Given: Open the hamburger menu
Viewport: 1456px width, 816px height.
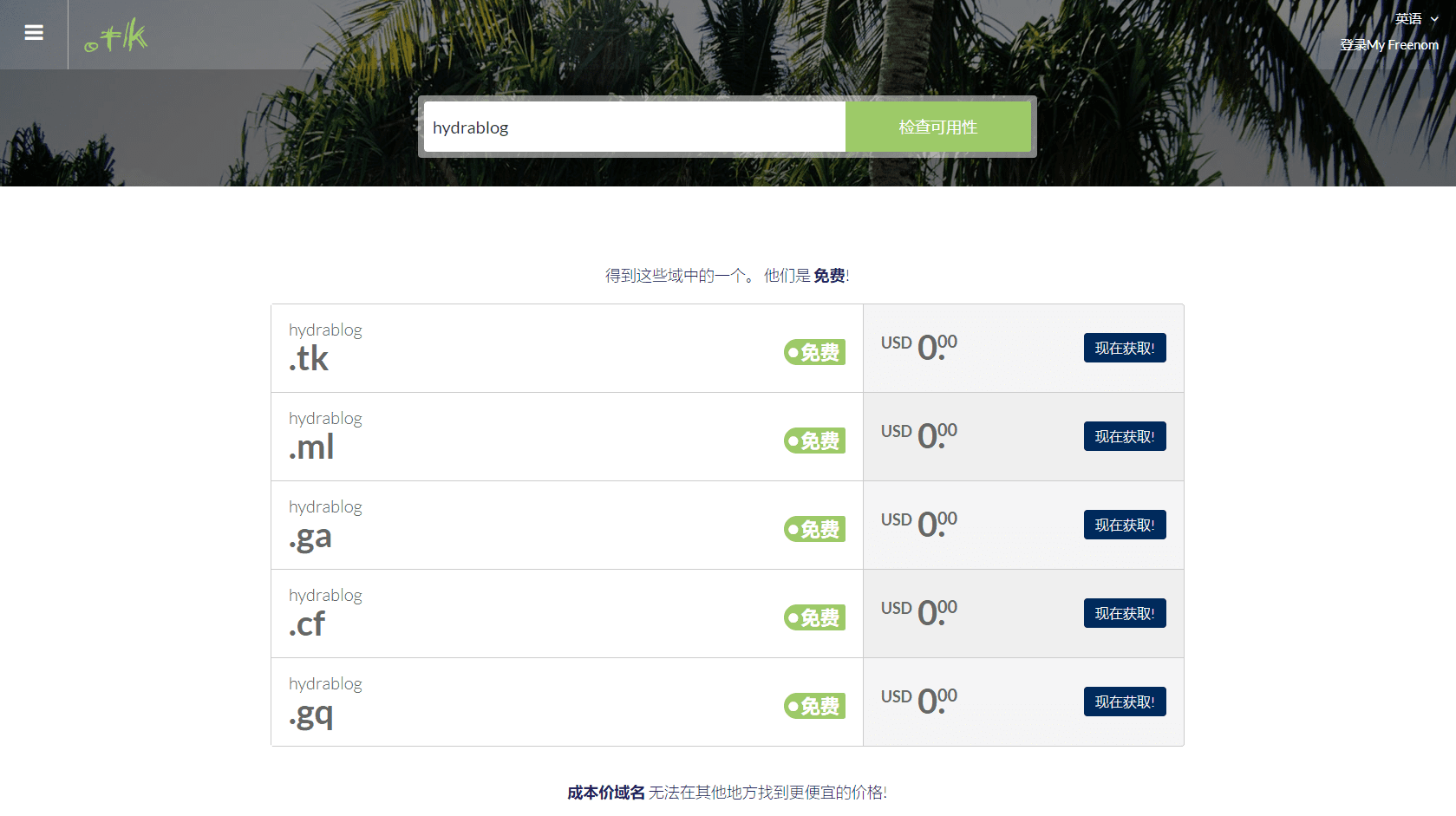Looking at the screenshot, I should click(34, 33).
